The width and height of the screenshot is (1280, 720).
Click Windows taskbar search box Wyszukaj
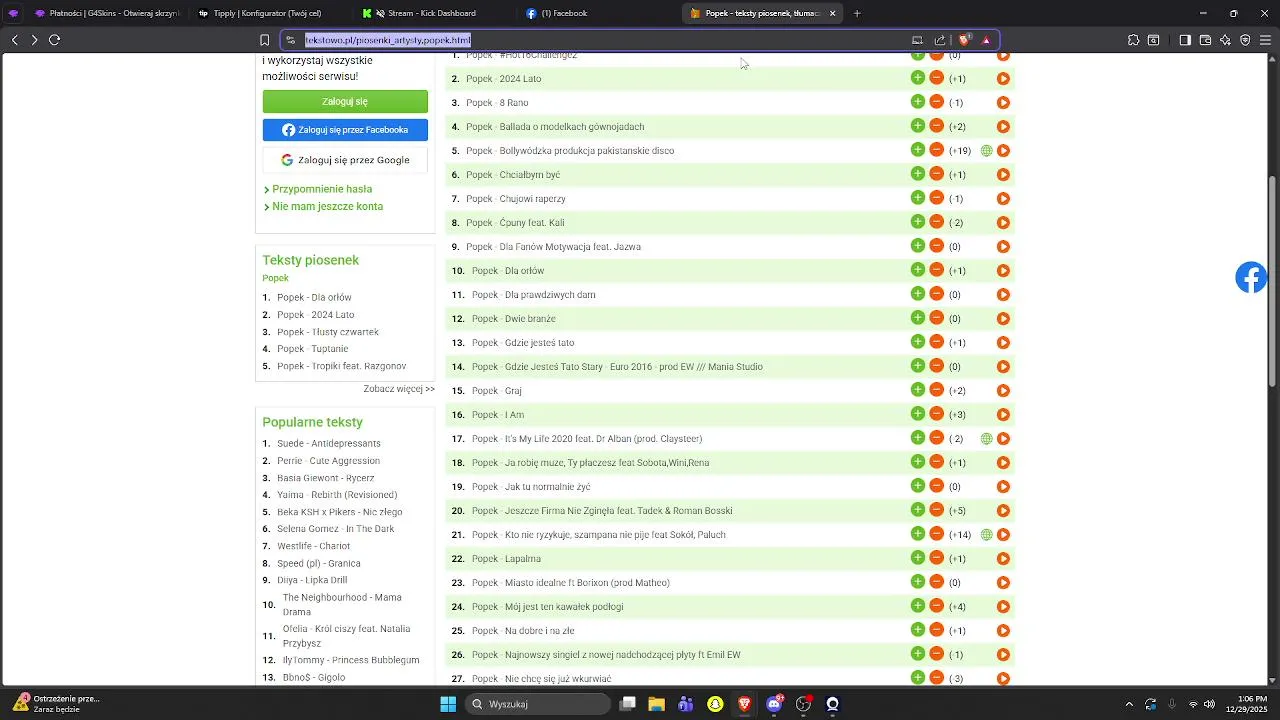coord(540,704)
